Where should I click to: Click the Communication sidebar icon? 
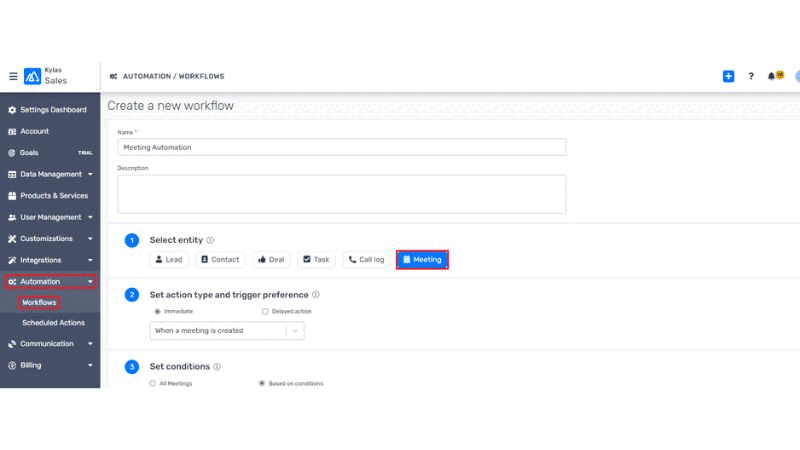12,344
